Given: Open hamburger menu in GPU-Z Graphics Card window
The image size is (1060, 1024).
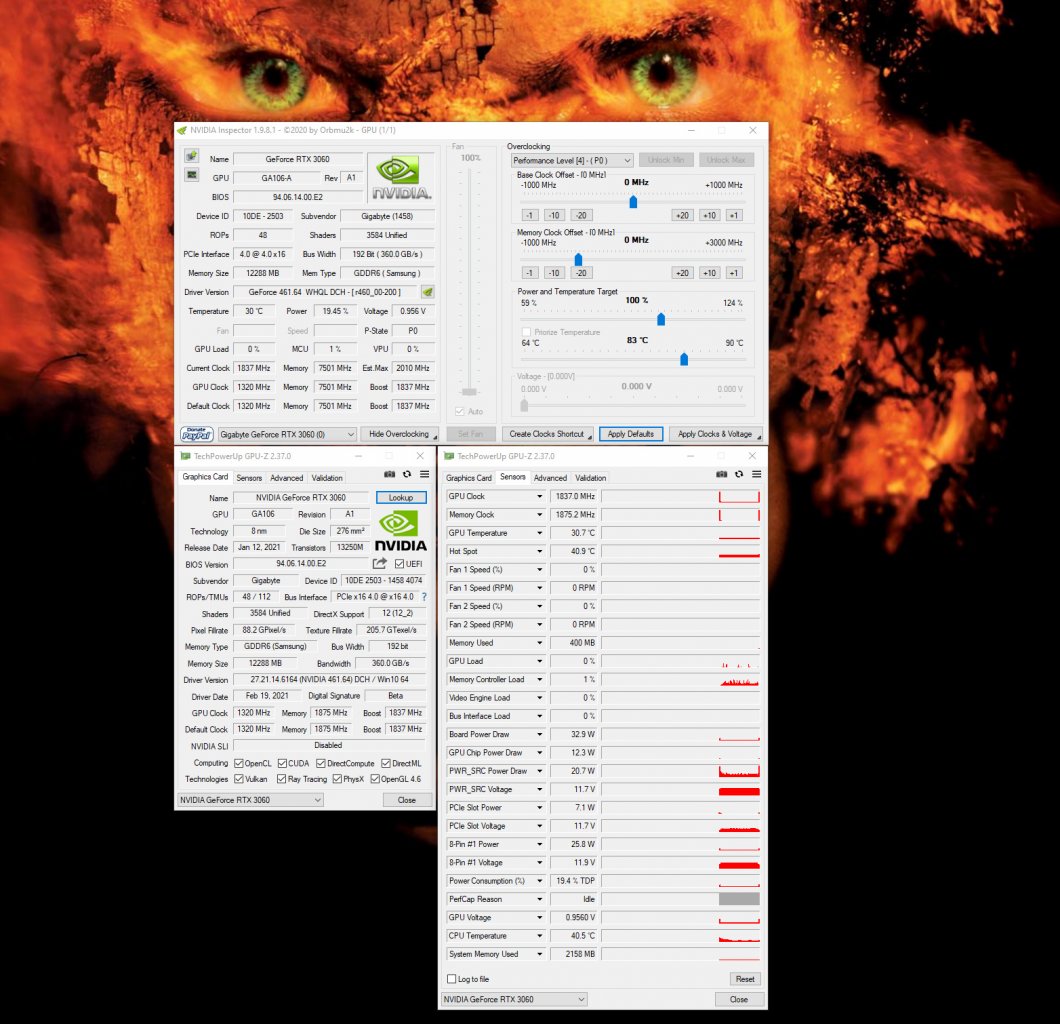Looking at the screenshot, I should [x=425, y=474].
